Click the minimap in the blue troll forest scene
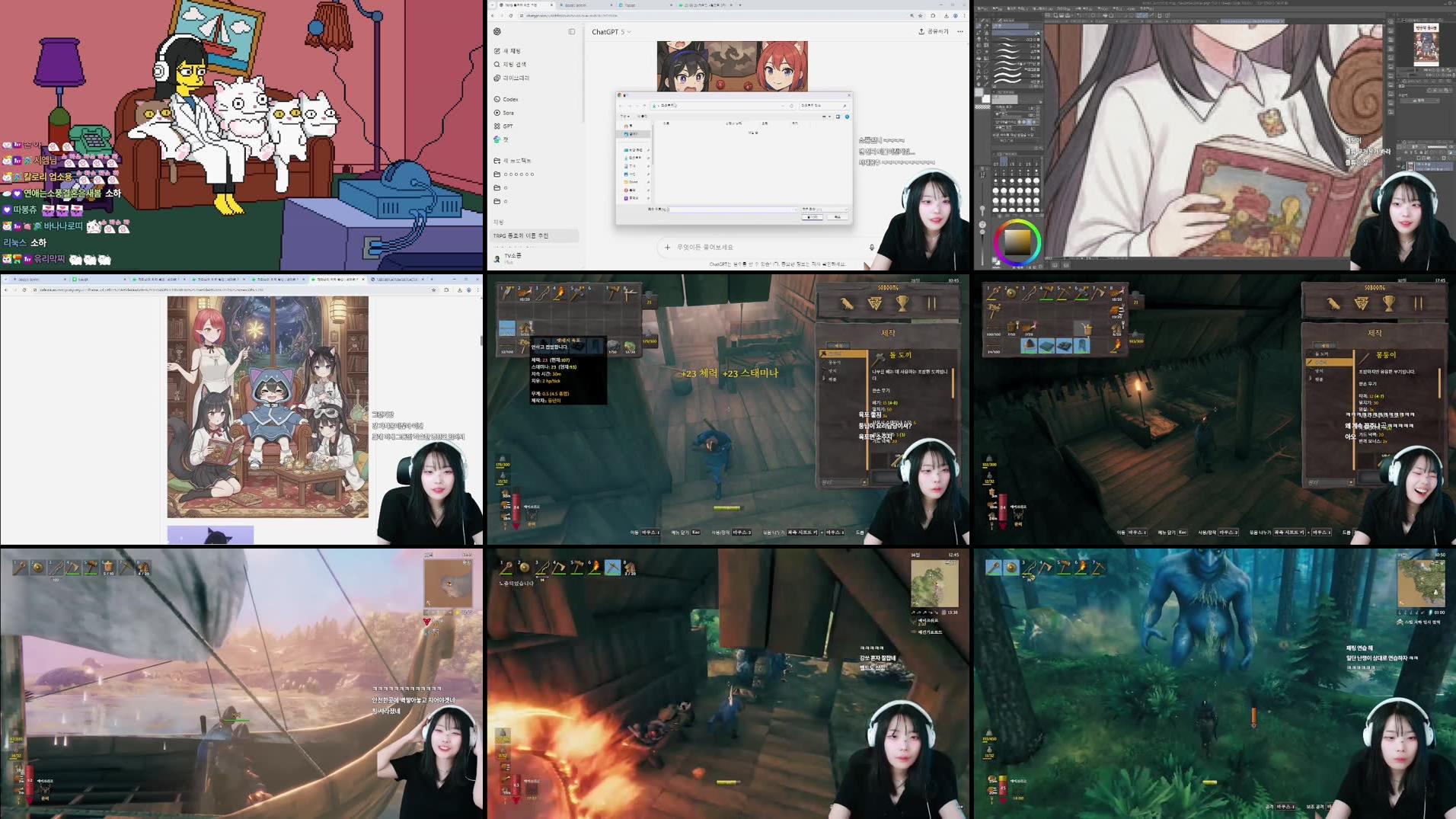Image resolution: width=1456 pixels, height=819 pixels. [1421, 583]
